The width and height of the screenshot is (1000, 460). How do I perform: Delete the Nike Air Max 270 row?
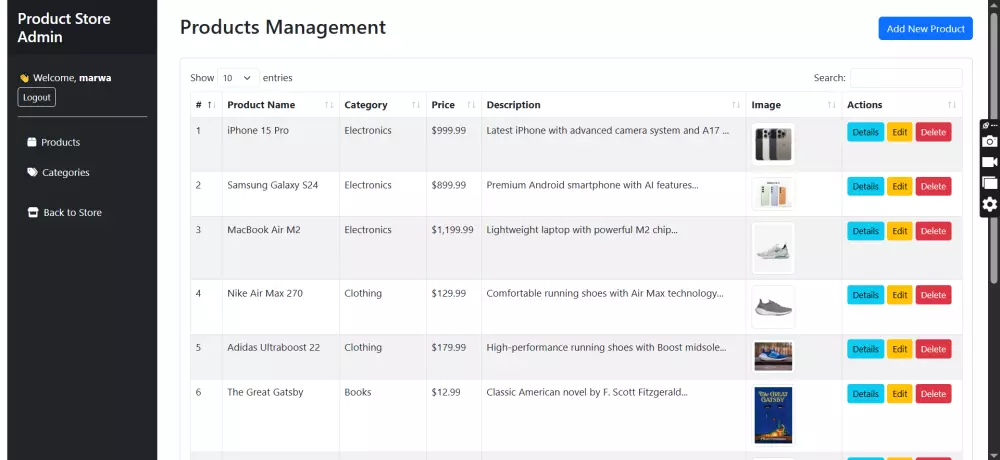[x=933, y=295]
